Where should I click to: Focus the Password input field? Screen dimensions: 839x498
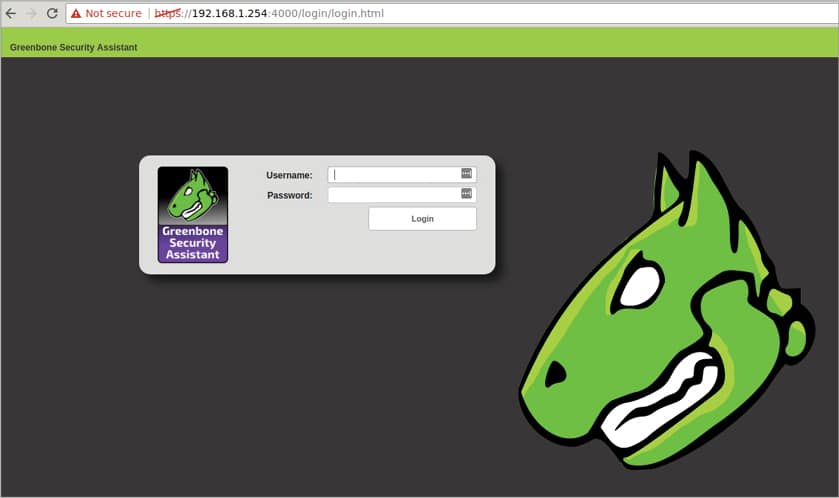pos(402,195)
